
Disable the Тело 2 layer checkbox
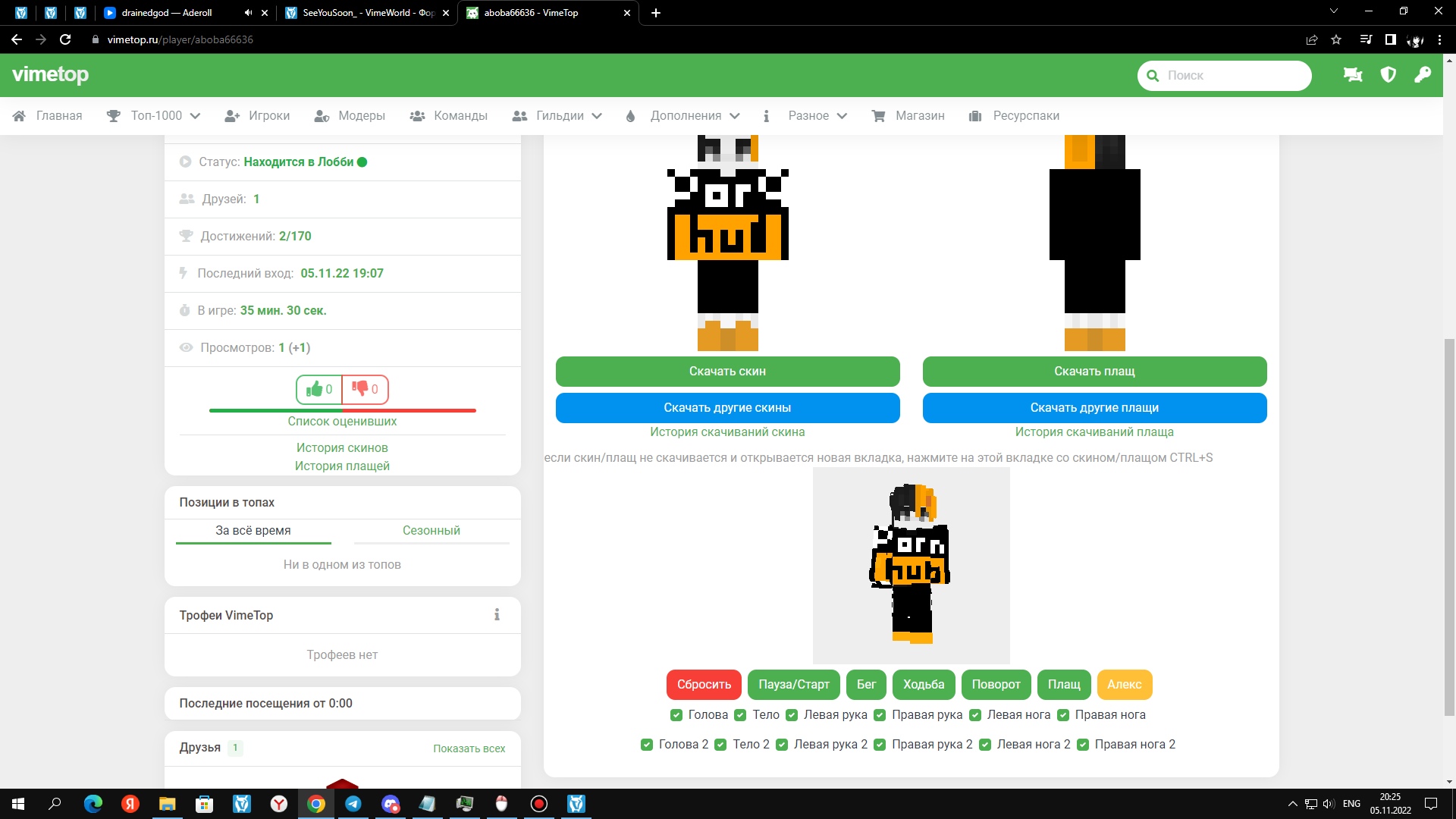click(720, 745)
